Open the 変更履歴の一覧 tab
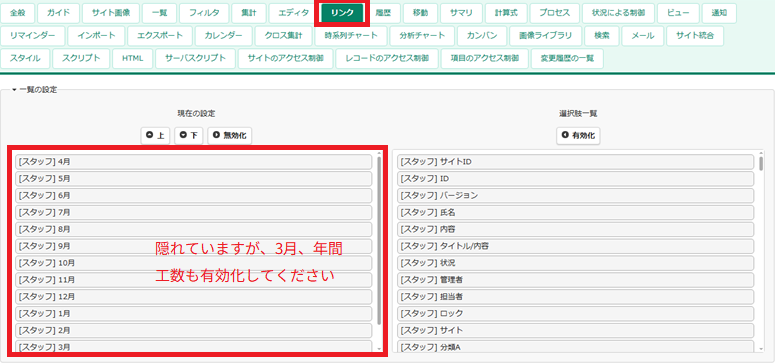 coord(567,58)
